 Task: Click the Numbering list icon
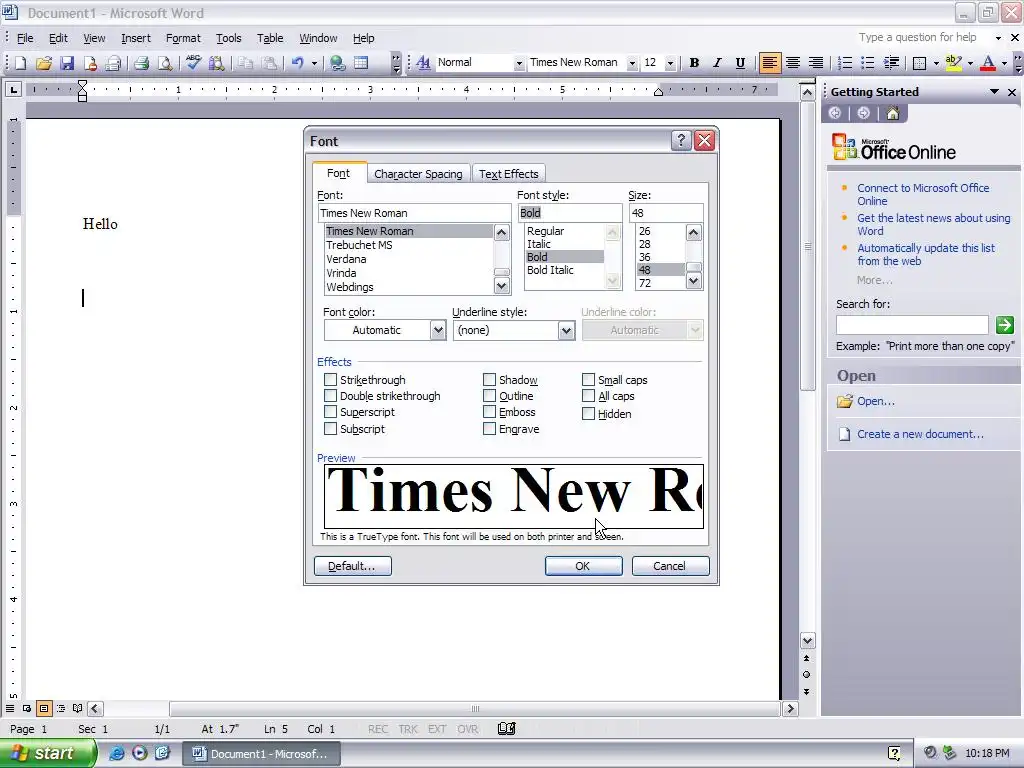(844, 63)
